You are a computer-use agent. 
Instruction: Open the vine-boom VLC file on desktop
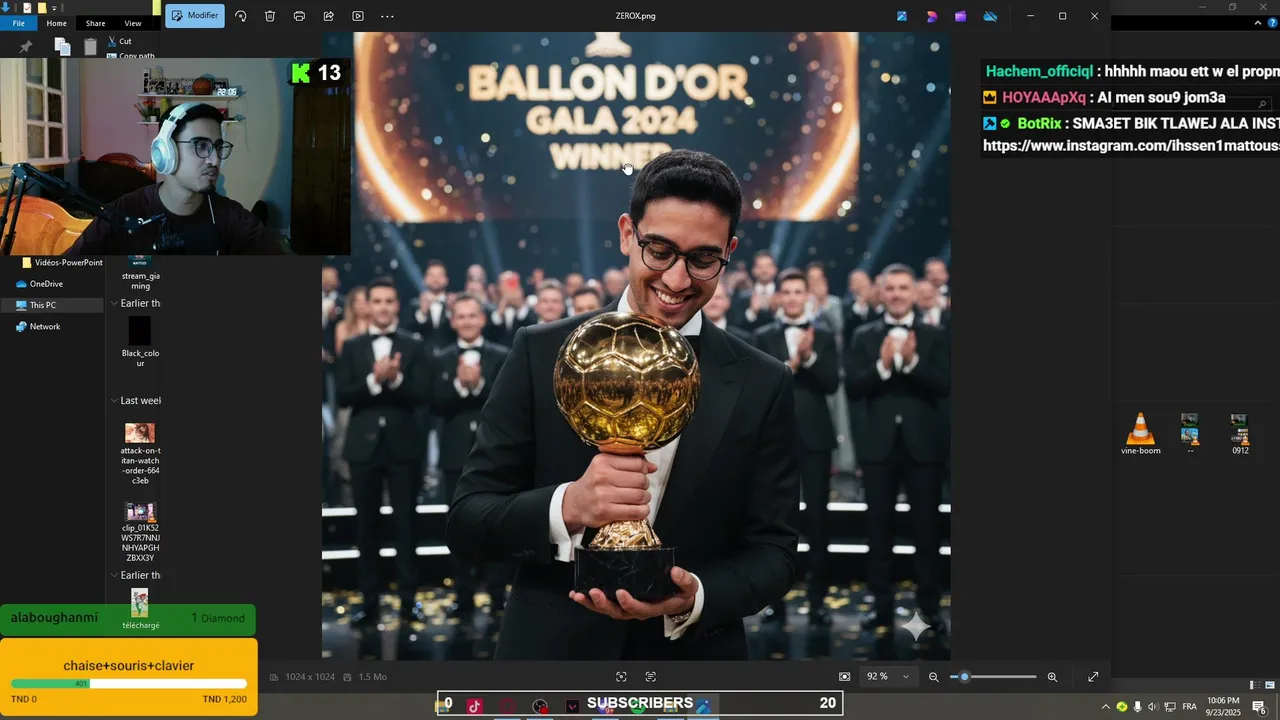1140,434
